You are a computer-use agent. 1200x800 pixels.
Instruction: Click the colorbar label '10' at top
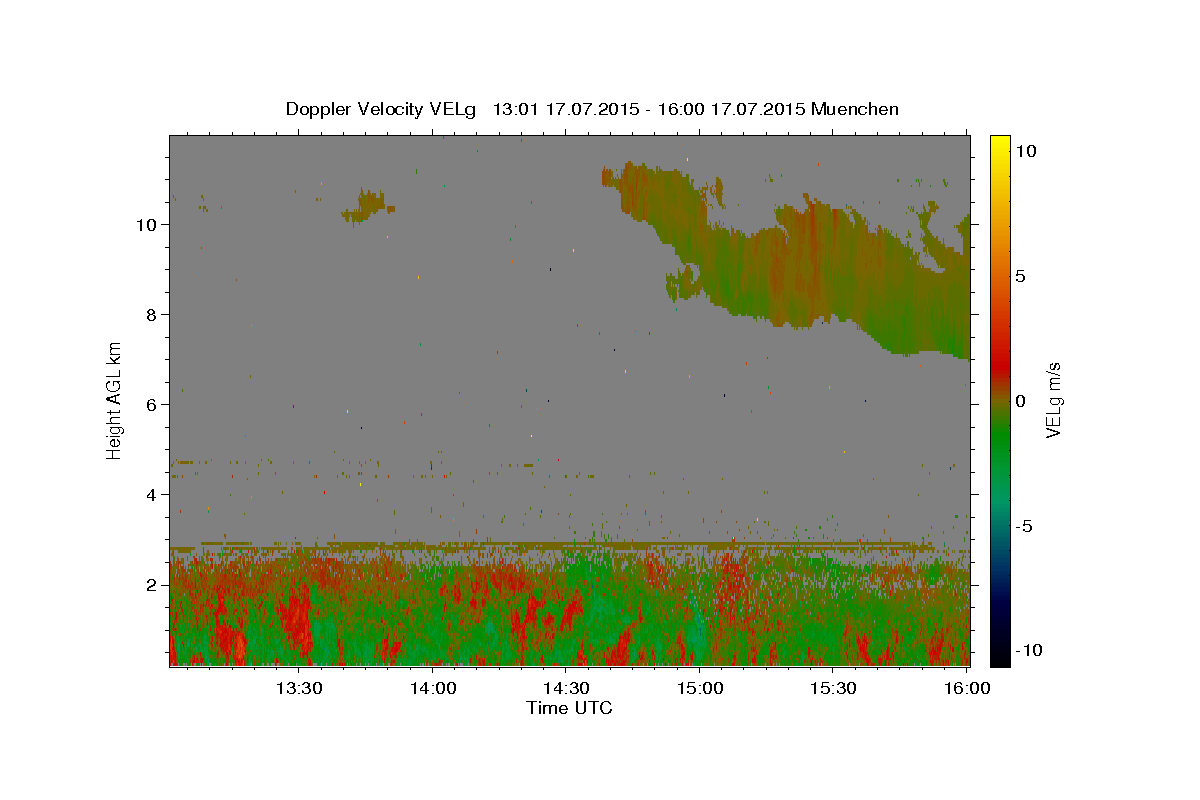1025,151
